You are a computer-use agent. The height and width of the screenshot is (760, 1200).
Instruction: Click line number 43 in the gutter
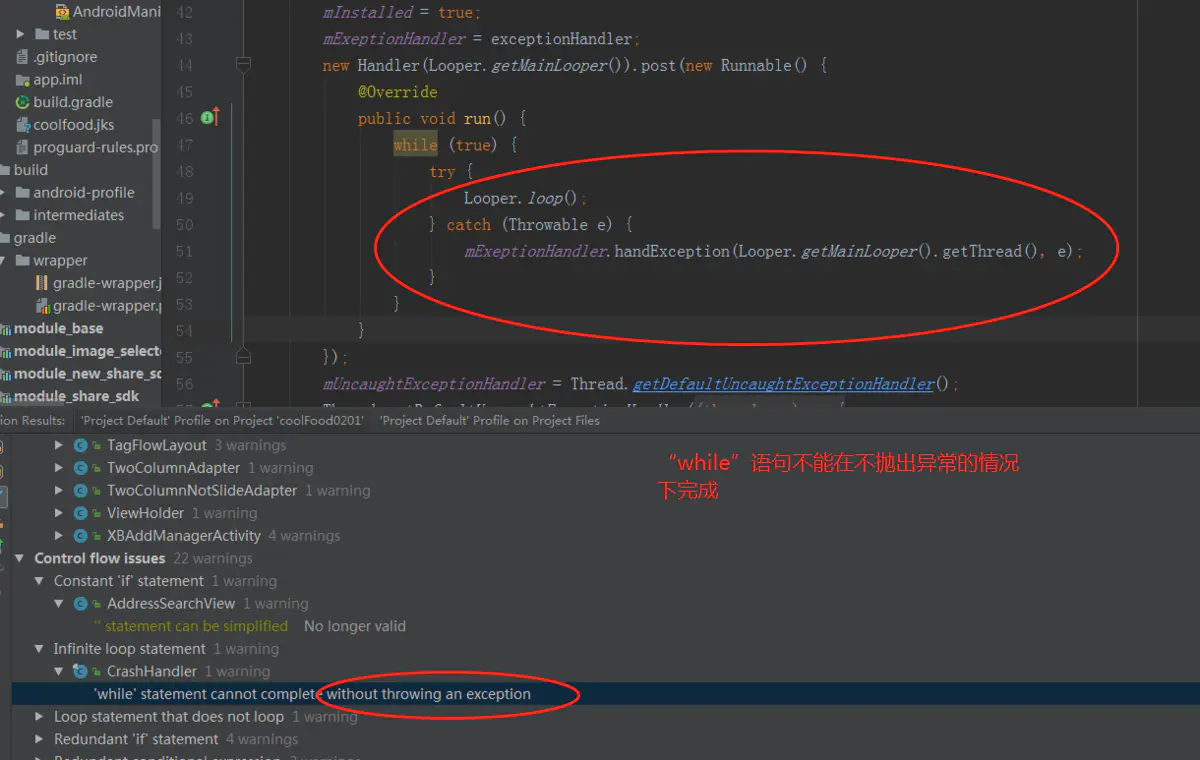(184, 39)
